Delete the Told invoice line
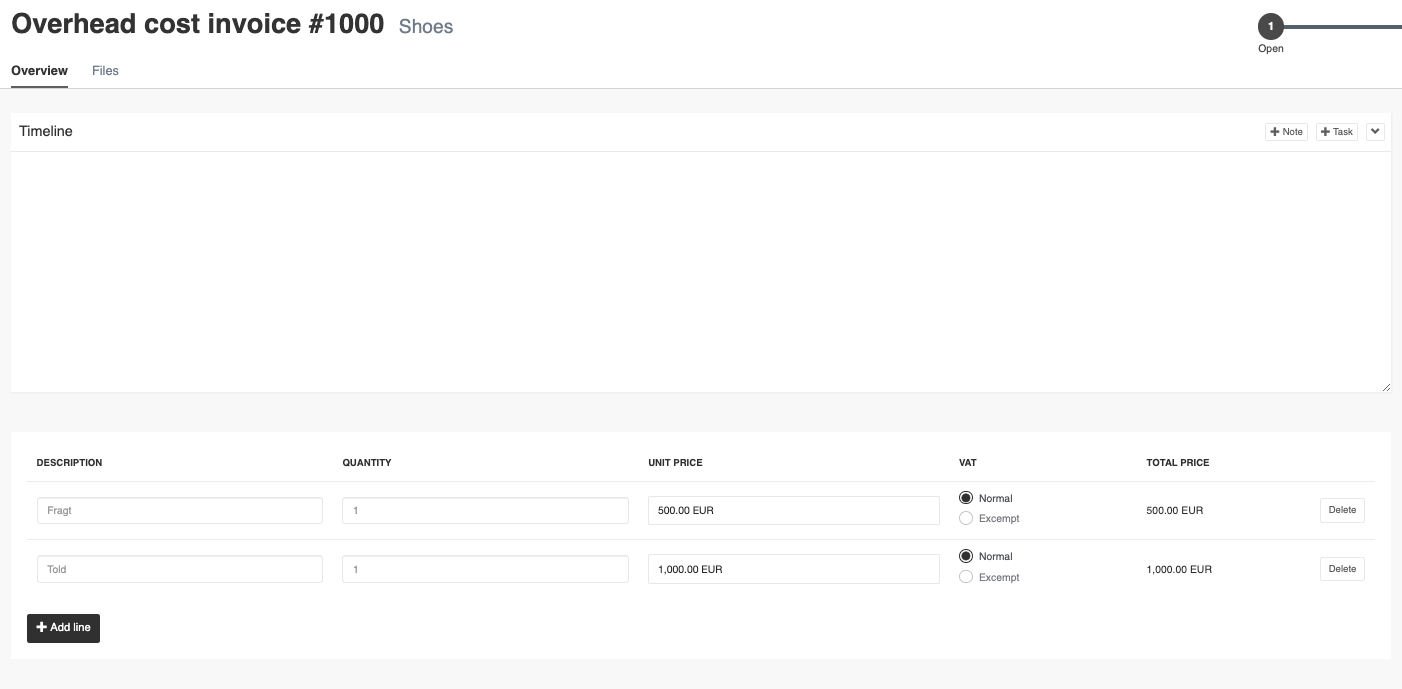This screenshot has height=689, width=1402. pos(1342,569)
